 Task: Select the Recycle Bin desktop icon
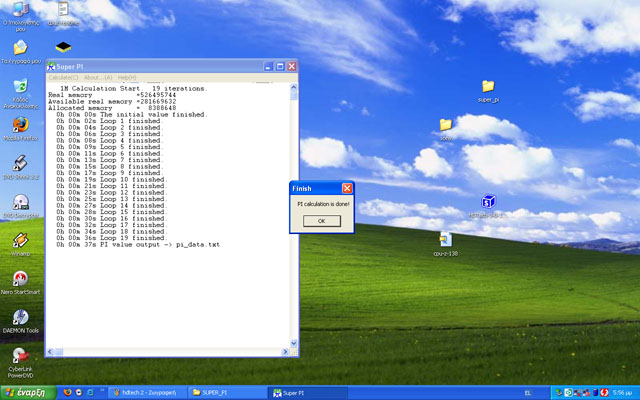click(x=20, y=93)
